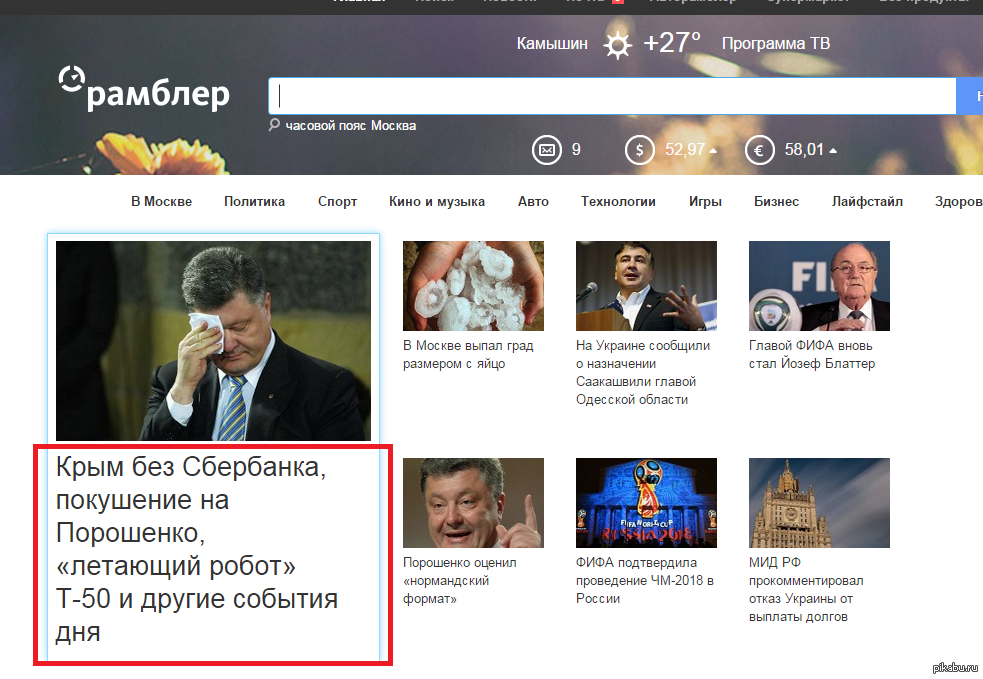Click inside the search input field
The image size is (983, 679).
[610, 96]
